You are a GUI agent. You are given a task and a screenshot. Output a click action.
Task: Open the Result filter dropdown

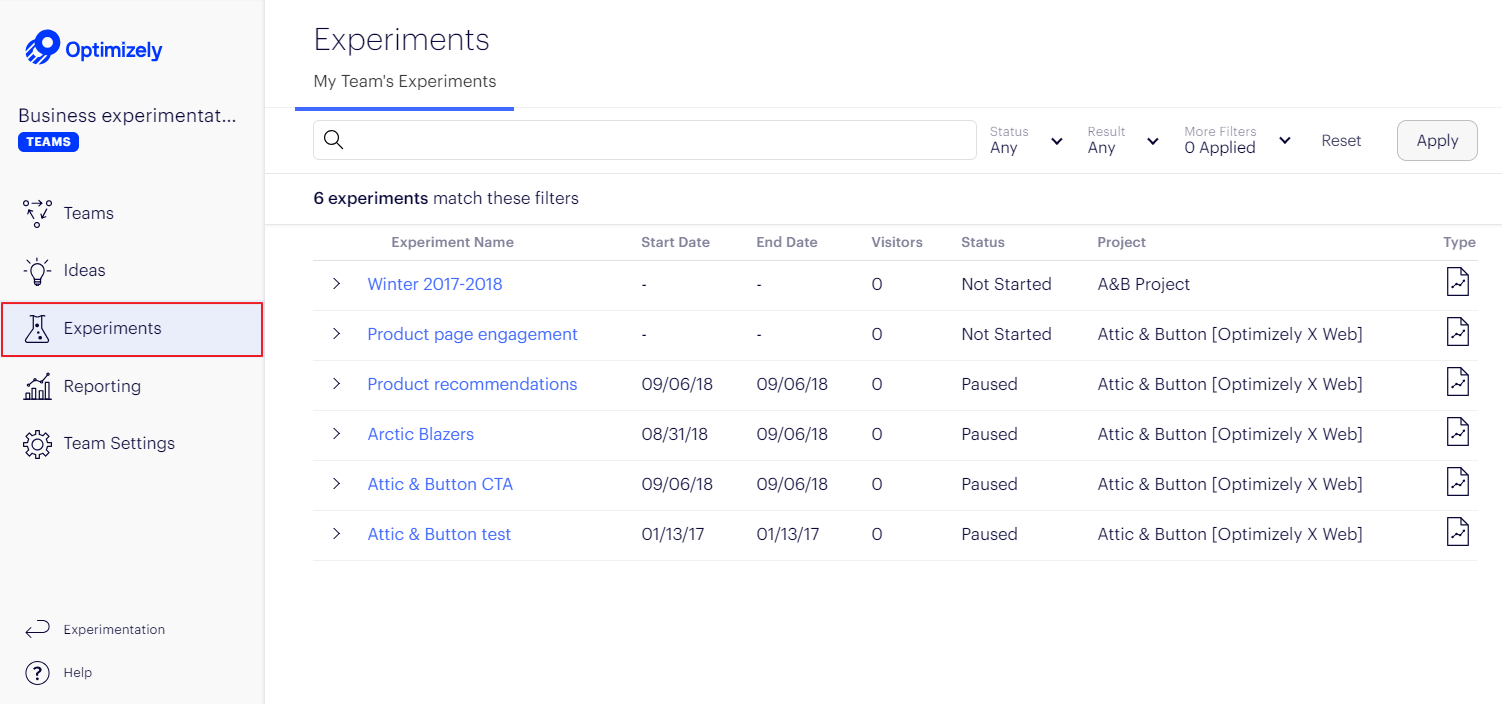(x=1123, y=141)
